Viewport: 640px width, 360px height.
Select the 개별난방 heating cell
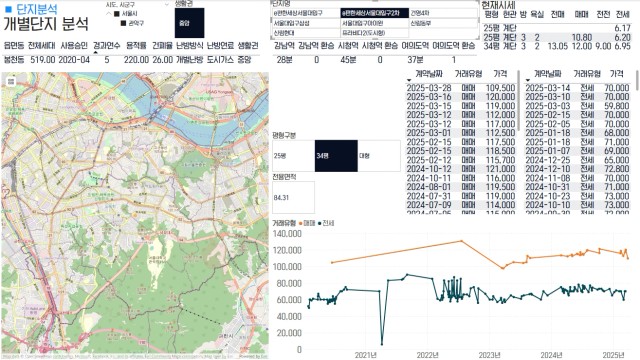(x=189, y=60)
